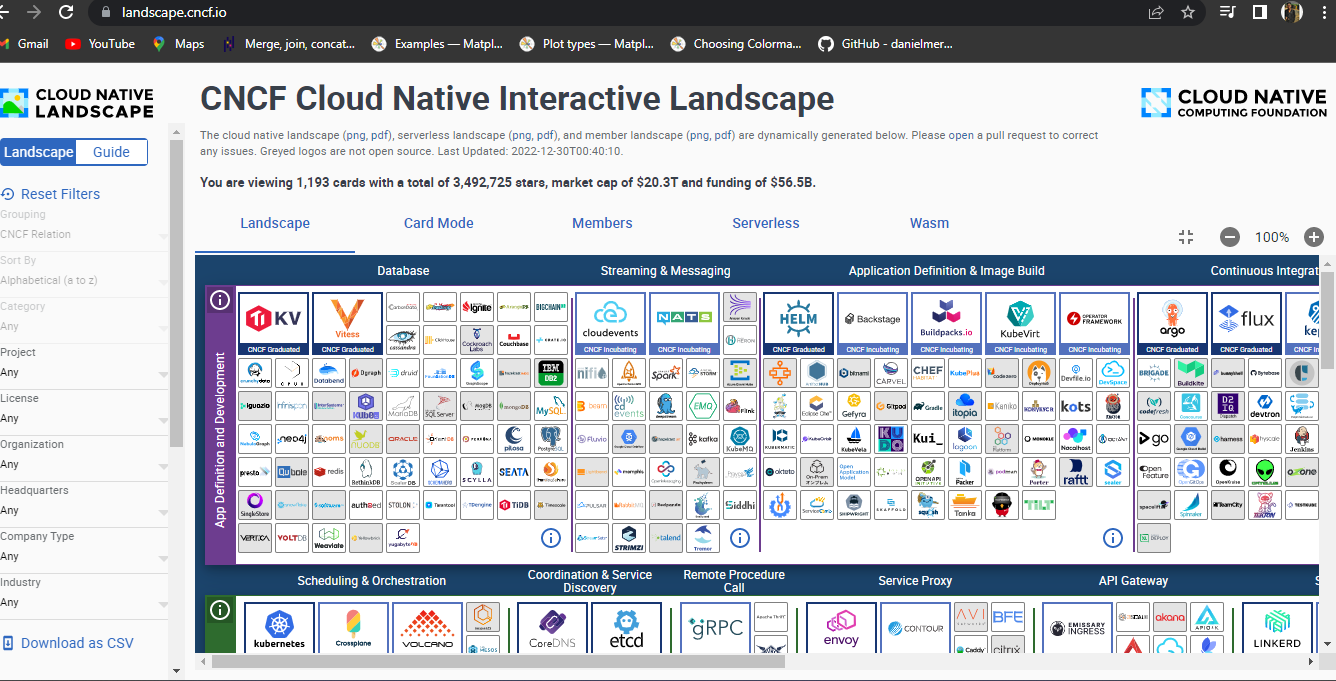
Task: Expand the License filter dropdown
Action: 85,418
